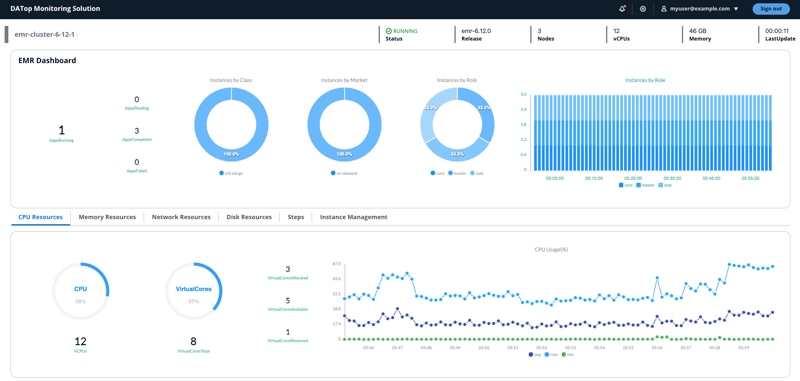Toggle core legend under role donut chart
This screenshot has width=800, height=381.
tap(438, 173)
